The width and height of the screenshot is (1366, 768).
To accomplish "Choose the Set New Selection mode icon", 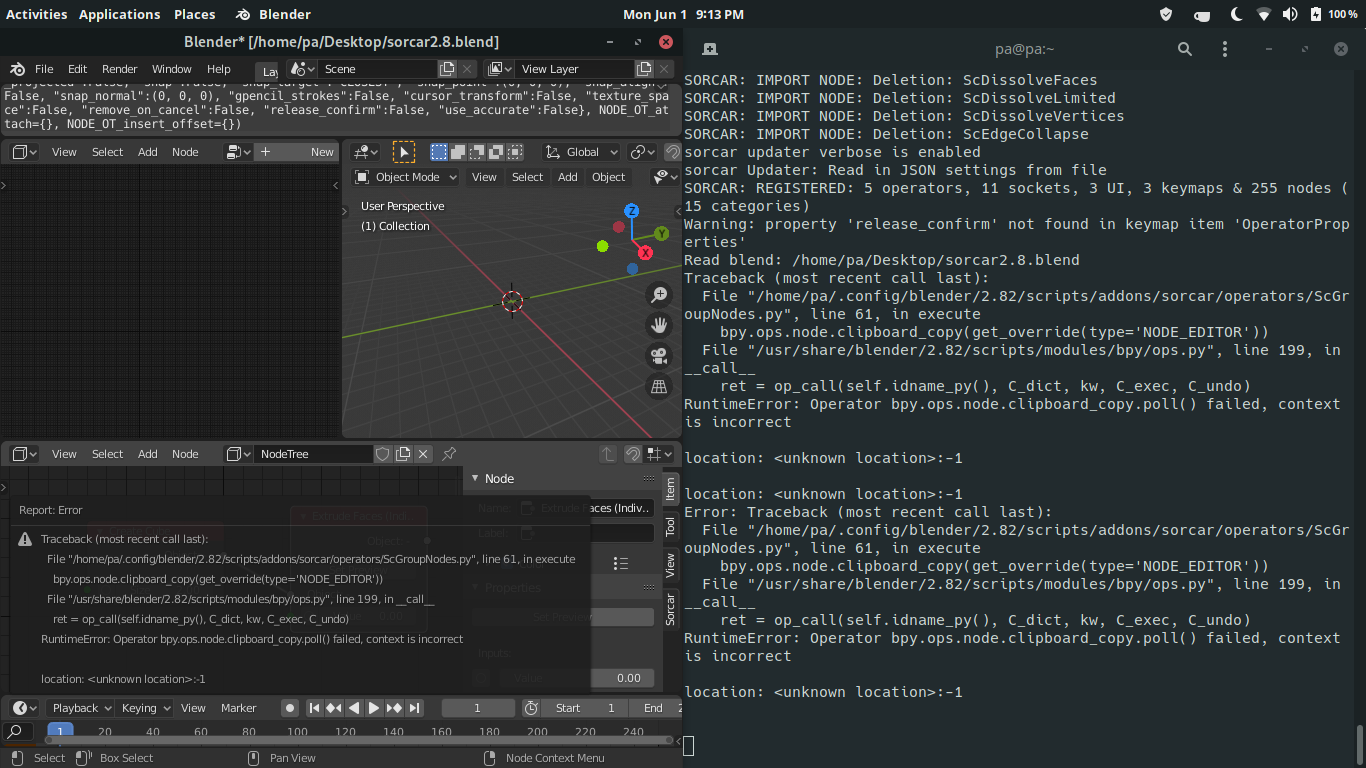I will pyautogui.click(x=438, y=152).
